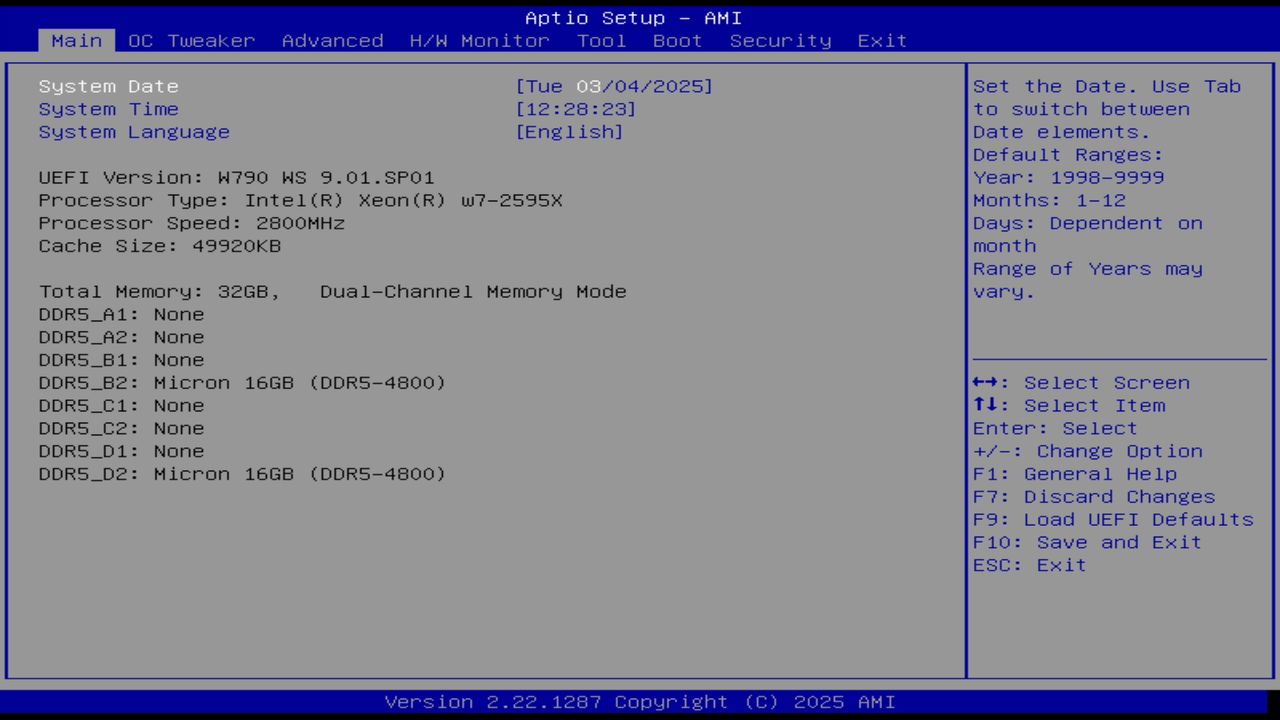
Task: Click the Processor Speed 2800MHz line
Action: 192,223
